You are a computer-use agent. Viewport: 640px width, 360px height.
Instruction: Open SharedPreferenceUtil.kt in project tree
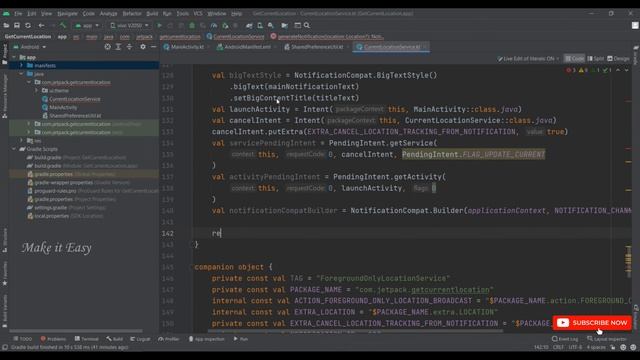(75, 116)
